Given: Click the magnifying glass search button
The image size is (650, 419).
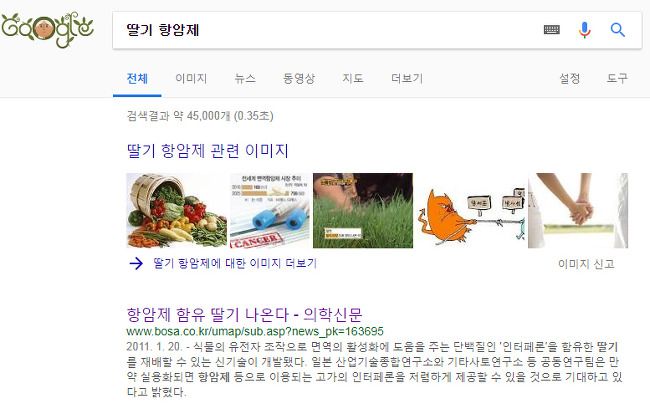Looking at the screenshot, I should click(x=617, y=30).
